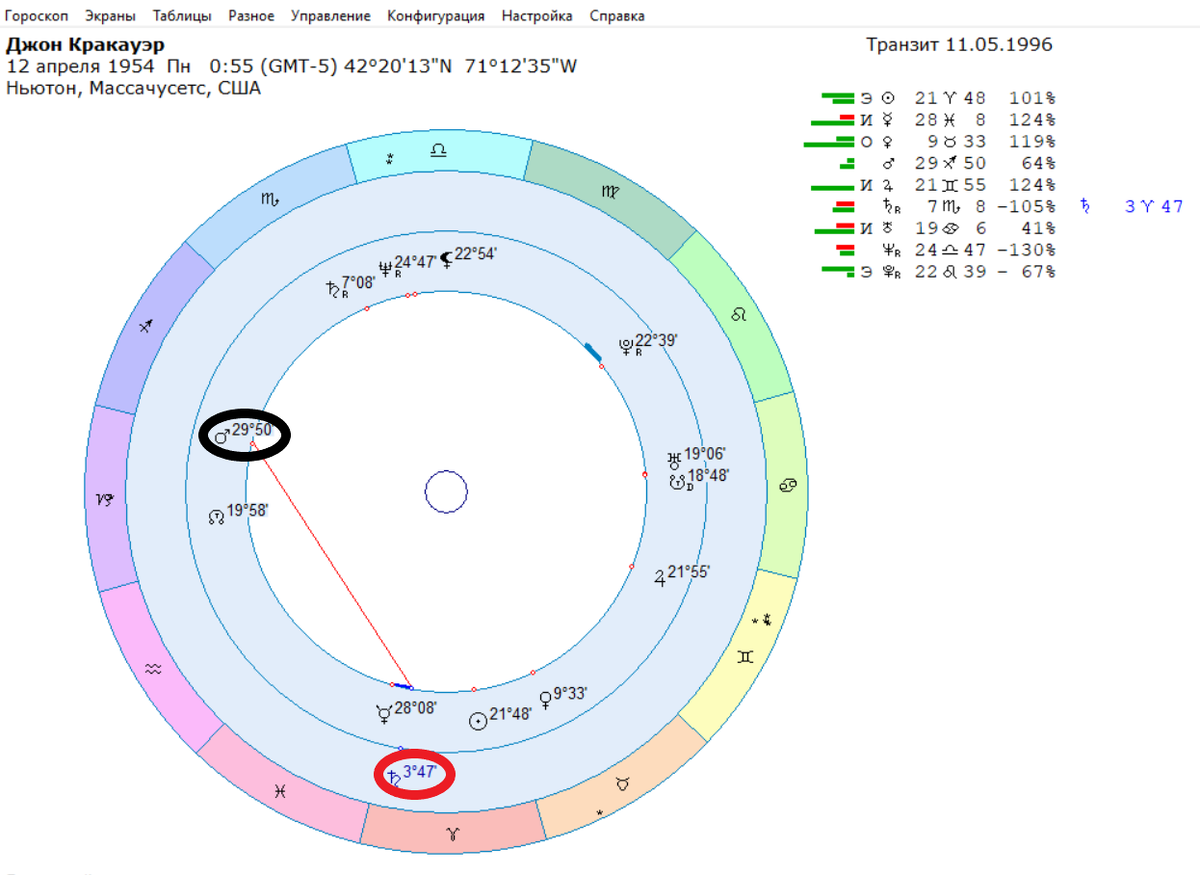
Task: Click the place Ньютон, Массачусетс, США
Action: (133, 88)
